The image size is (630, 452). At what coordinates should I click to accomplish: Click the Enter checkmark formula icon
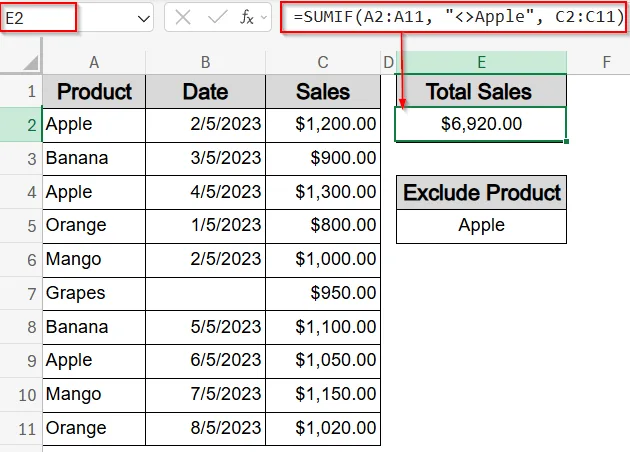[x=217, y=18]
